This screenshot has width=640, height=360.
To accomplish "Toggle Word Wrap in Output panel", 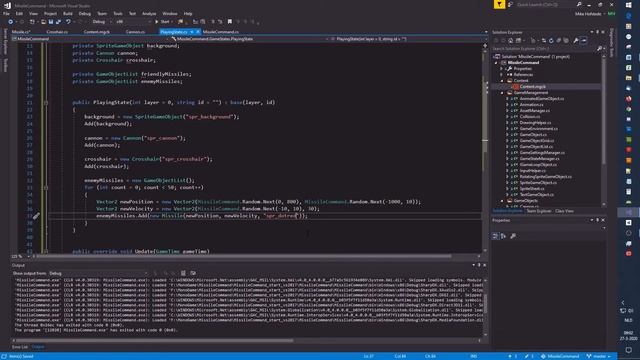I will (193, 273).
